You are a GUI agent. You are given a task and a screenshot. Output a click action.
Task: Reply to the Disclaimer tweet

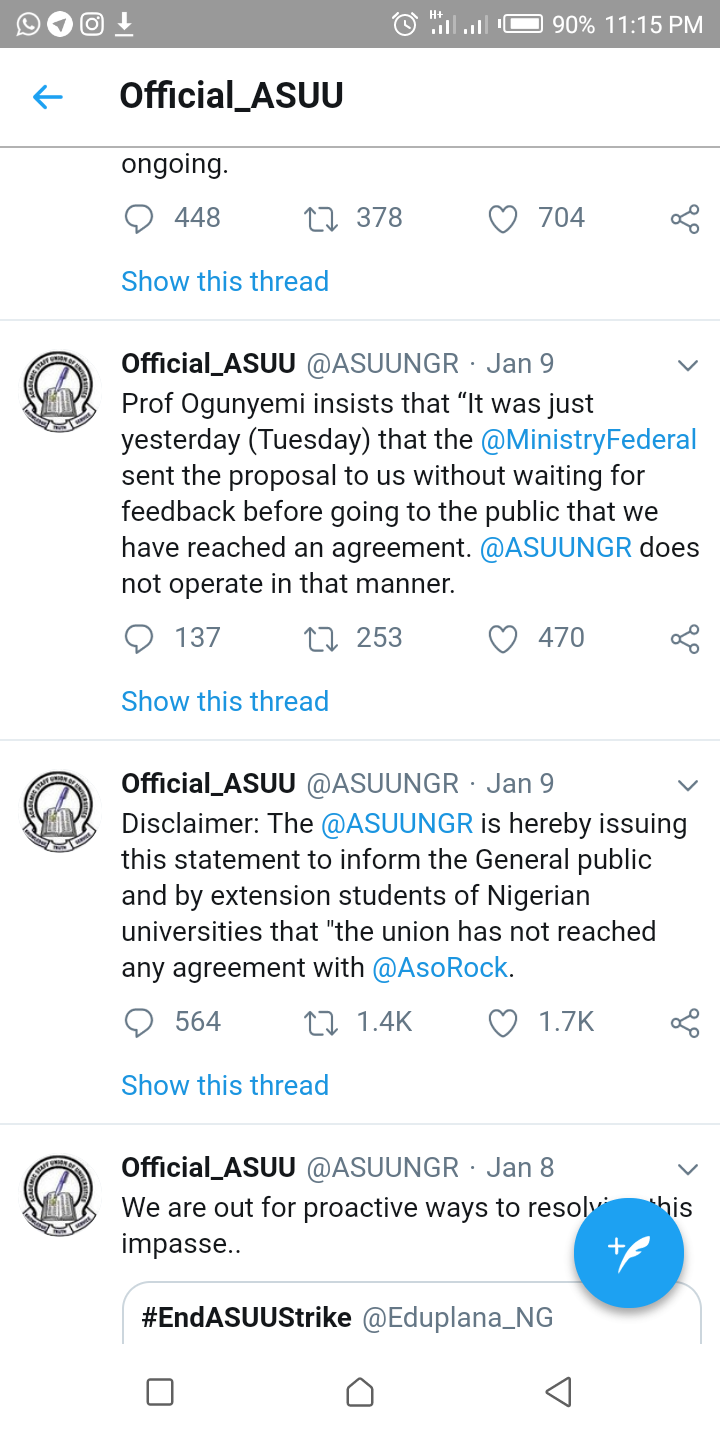pyautogui.click(x=140, y=1022)
